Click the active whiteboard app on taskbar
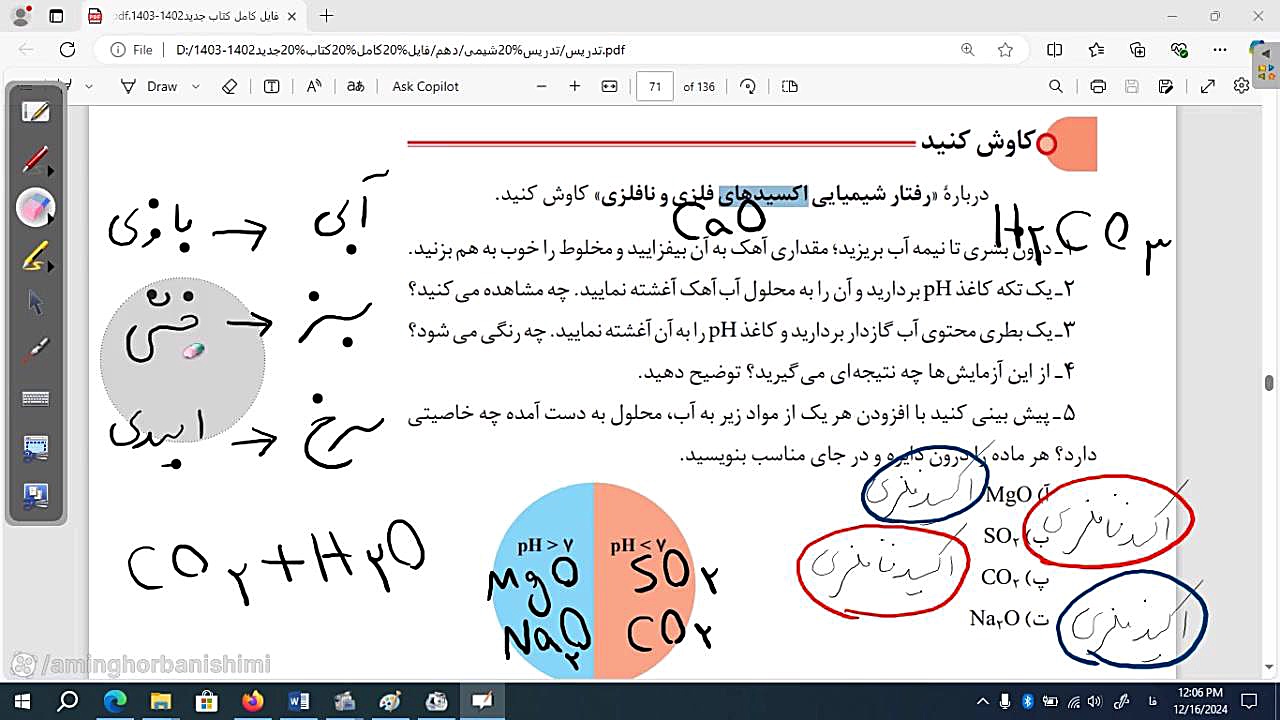Viewport: 1280px width, 720px height. 482,701
